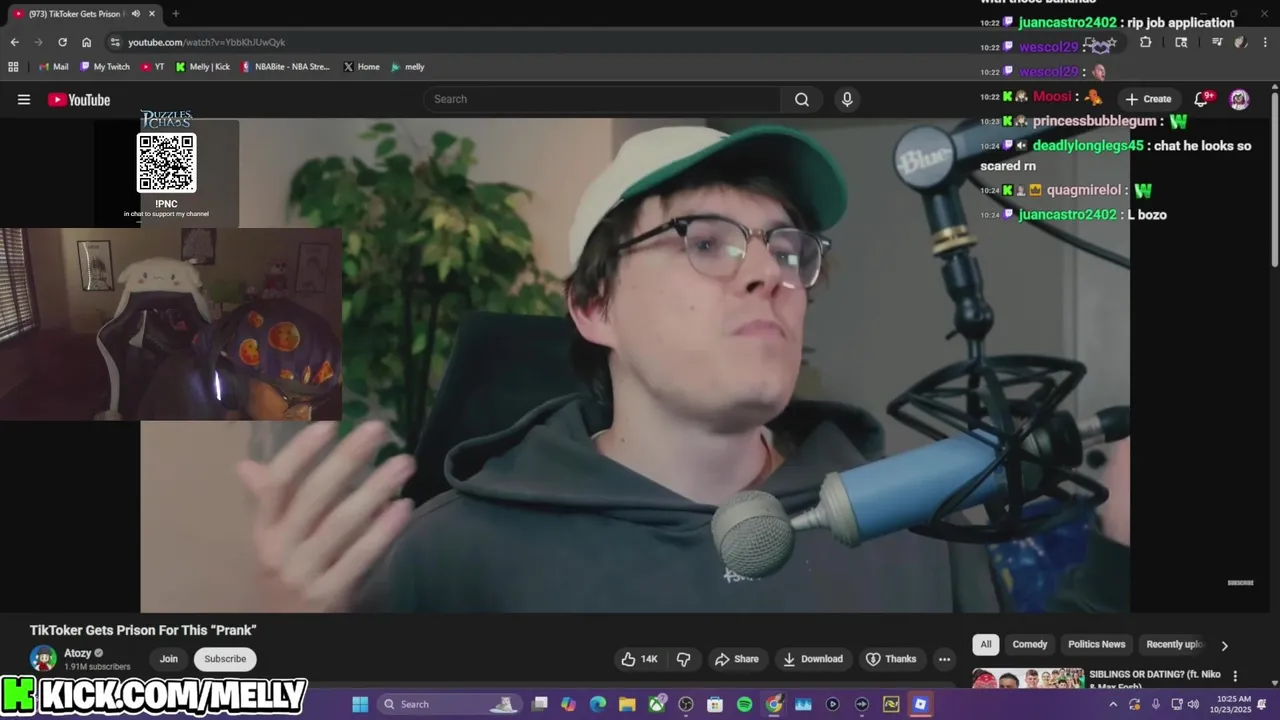Image resolution: width=1280 pixels, height=720 pixels.
Task: Open the YouTube hamburger guide menu
Action: [24, 99]
